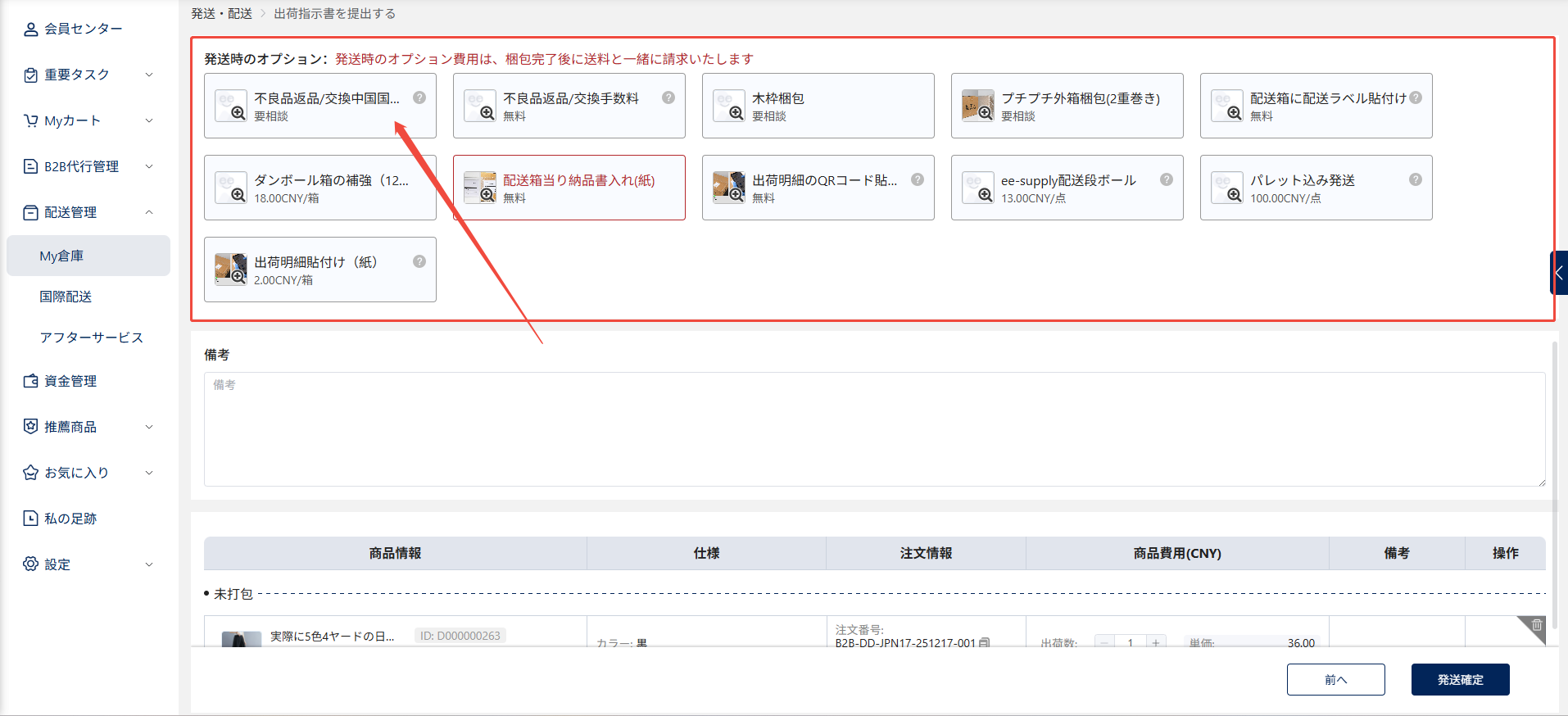The image size is (1568, 716).
Task: Click the 発送確定 confirm shipment button
Action: 1460,679
